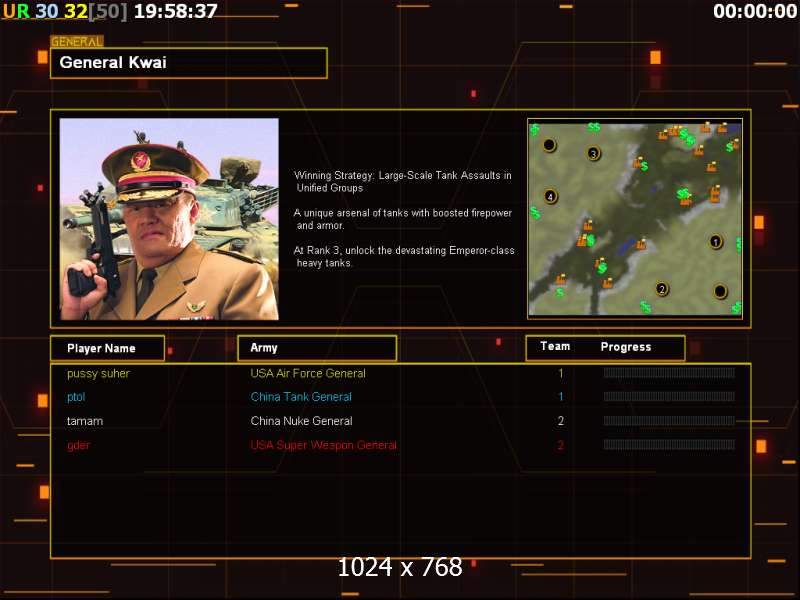800x600 pixels.
Task: Click the General Kwai name box
Action: (189, 63)
